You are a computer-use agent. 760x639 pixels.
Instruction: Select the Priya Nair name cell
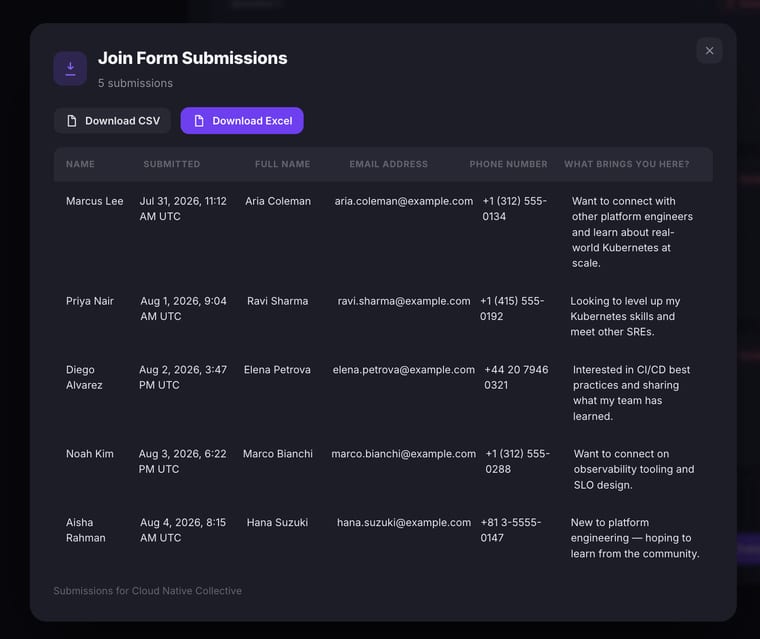click(90, 301)
